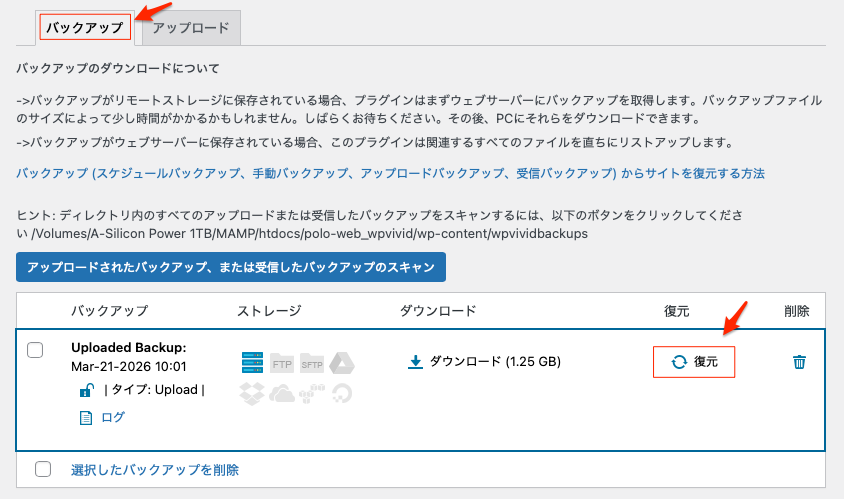Click the localhost server storage icon
Screen dimensions: 844x499
click(252, 363)
